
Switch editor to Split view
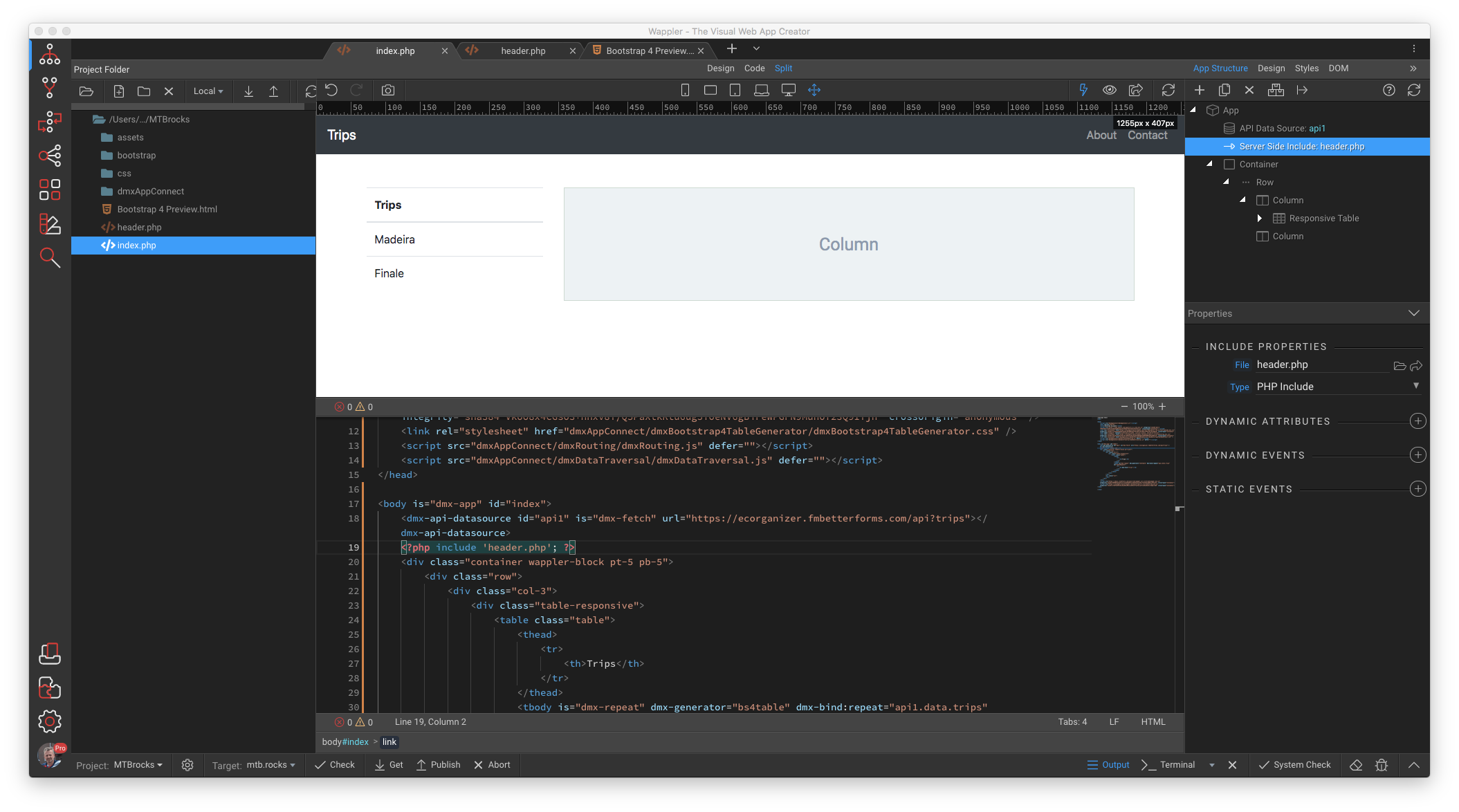click(x=783, y=68)
